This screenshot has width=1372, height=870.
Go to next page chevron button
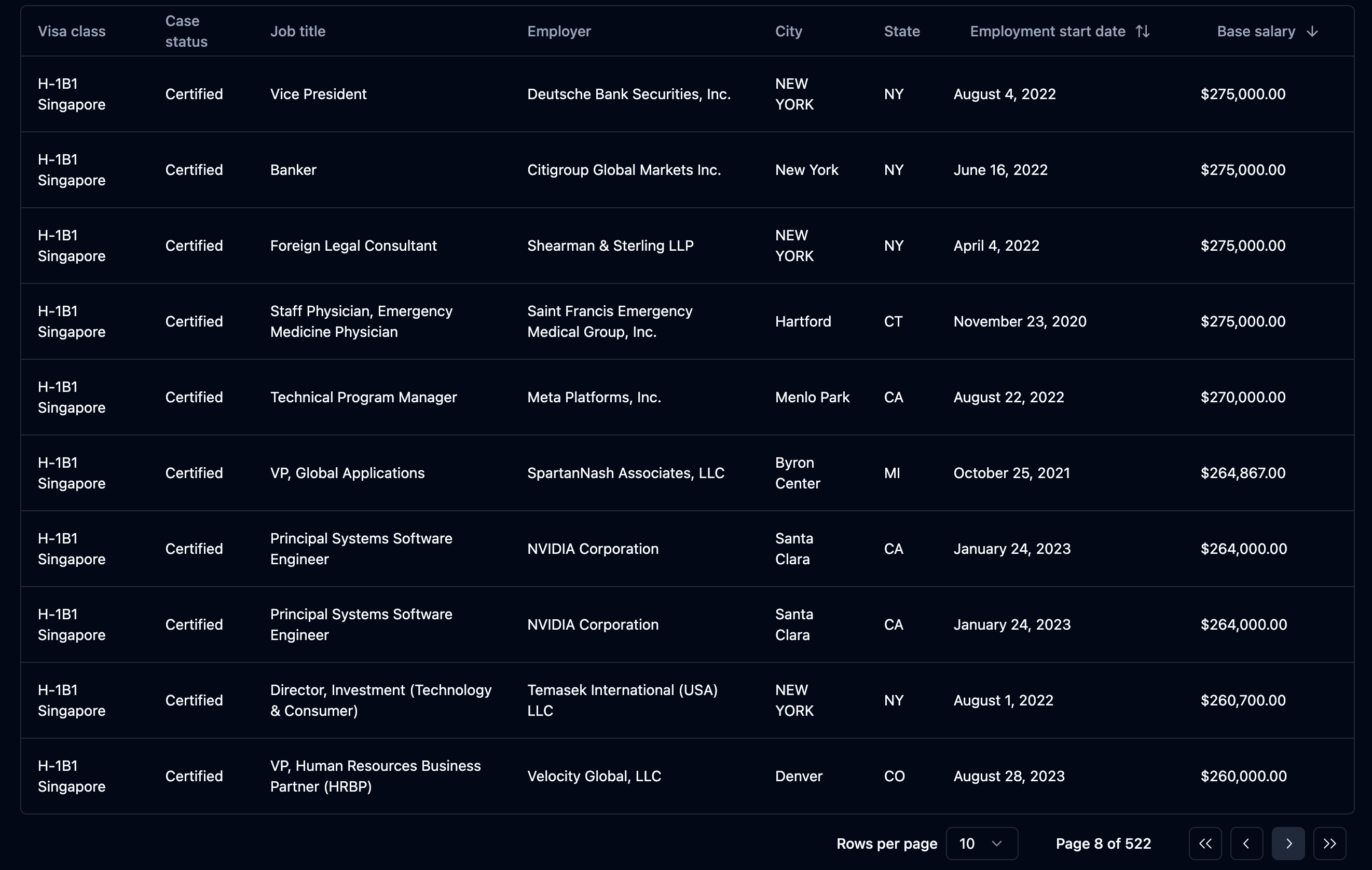tap(1288, 843)
